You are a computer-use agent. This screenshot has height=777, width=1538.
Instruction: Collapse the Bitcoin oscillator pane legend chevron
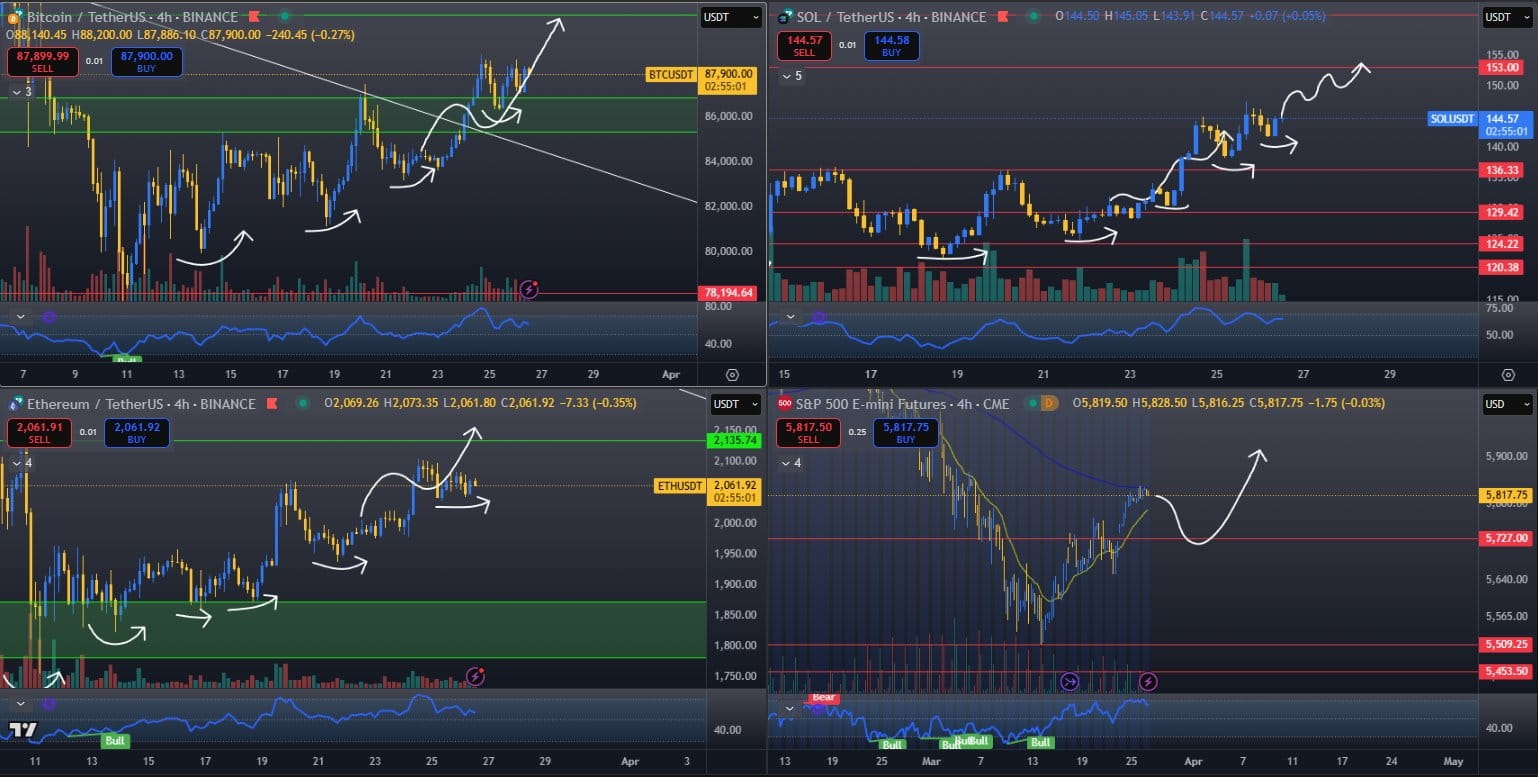pyautogui.click(x=19, y=316)
